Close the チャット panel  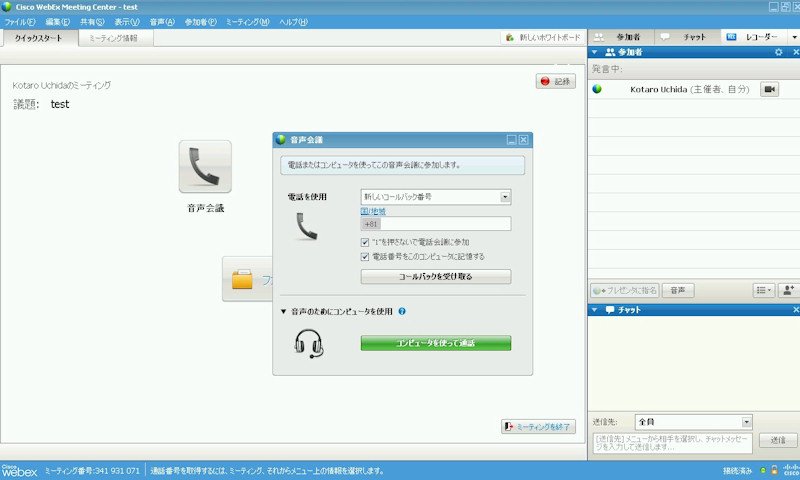tap(795, 310)
